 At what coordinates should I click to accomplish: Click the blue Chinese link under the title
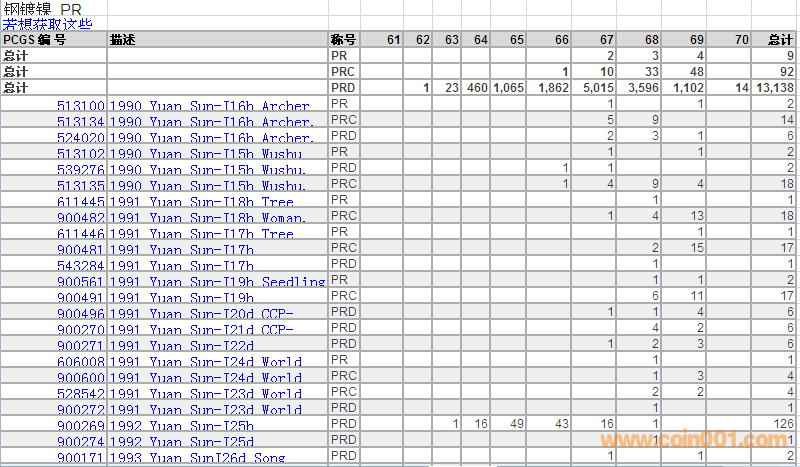[x=48, y=23]
